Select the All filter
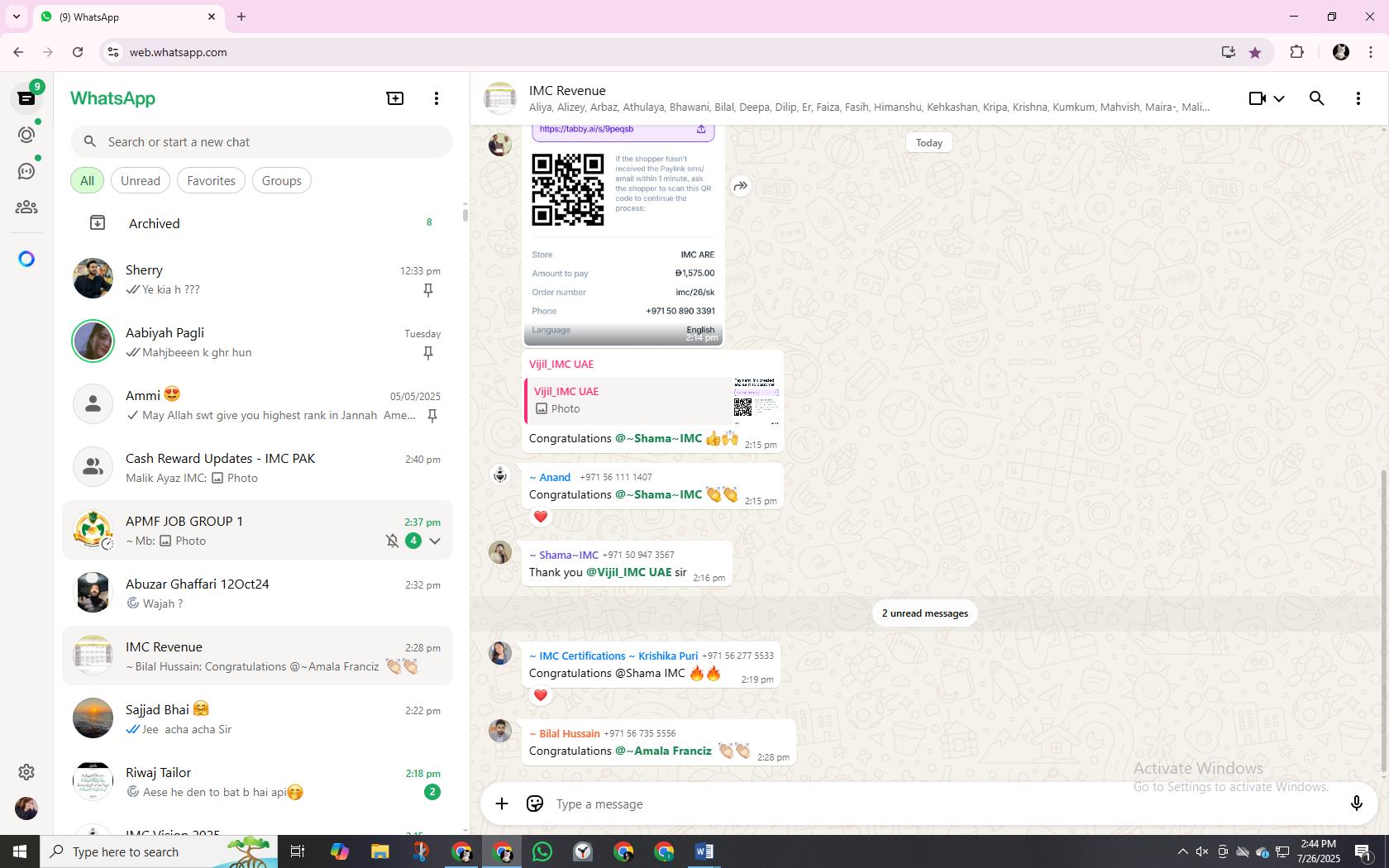 (x=87, y=180)
